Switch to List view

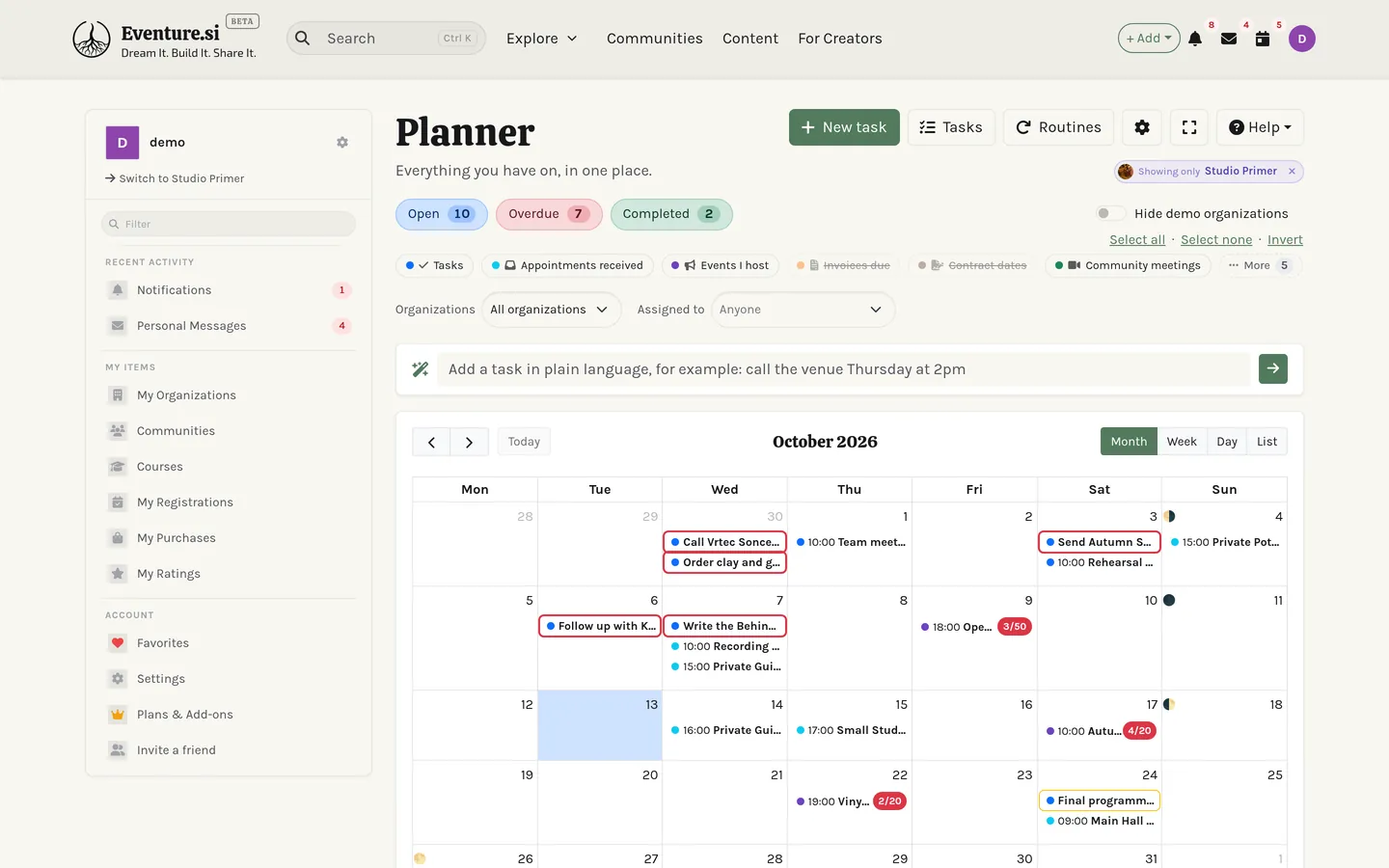click(1266, 442)
